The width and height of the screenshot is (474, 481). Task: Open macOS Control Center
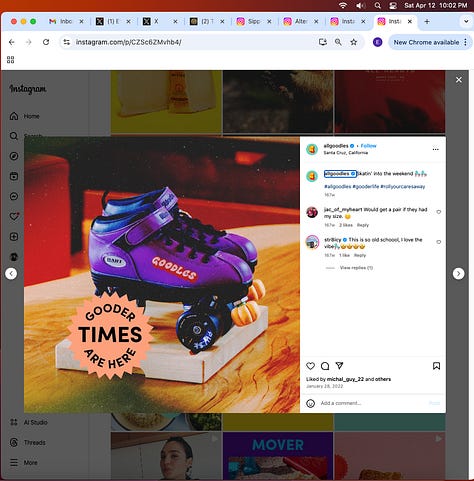(393, 5)
